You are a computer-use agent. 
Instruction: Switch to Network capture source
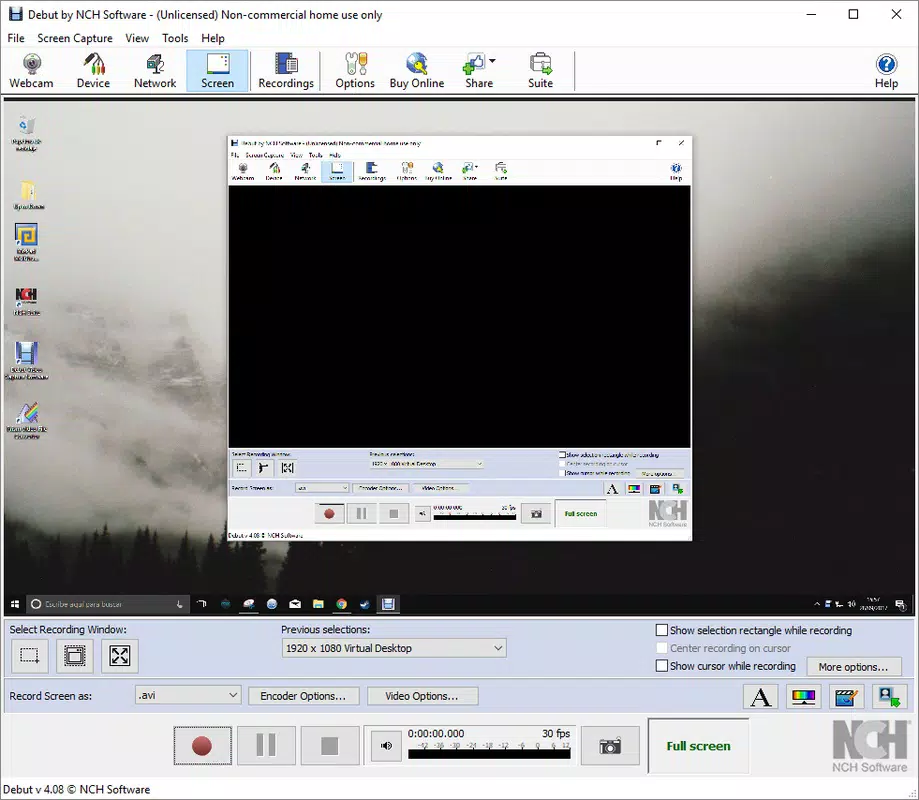[x=155, y=71]
